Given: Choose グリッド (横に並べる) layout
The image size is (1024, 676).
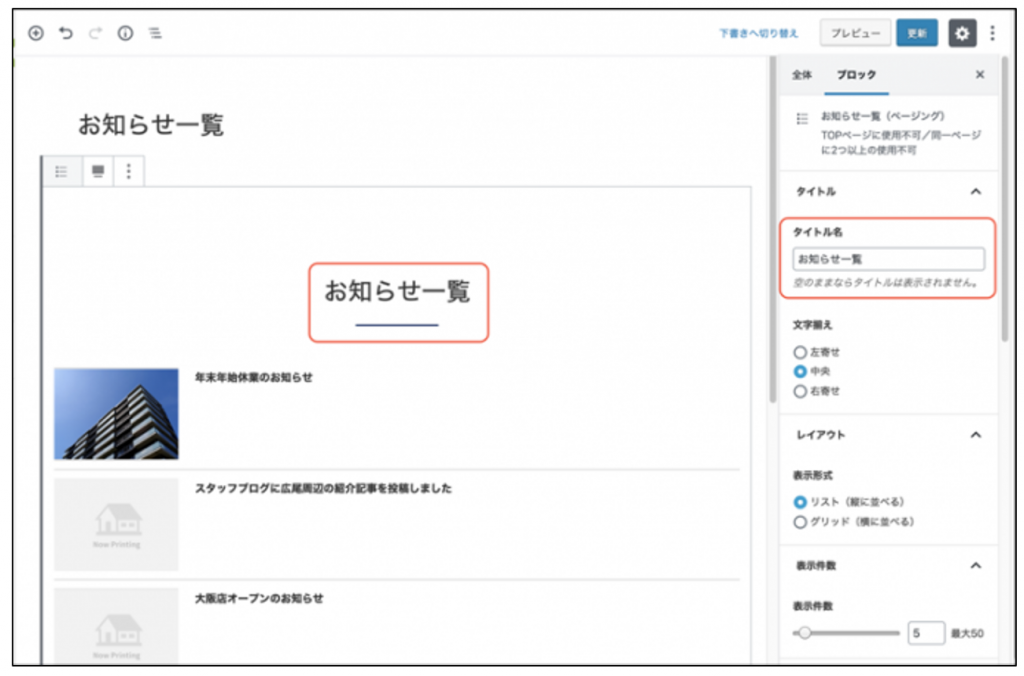Looking at the screenshot, I should coord(800,521).
